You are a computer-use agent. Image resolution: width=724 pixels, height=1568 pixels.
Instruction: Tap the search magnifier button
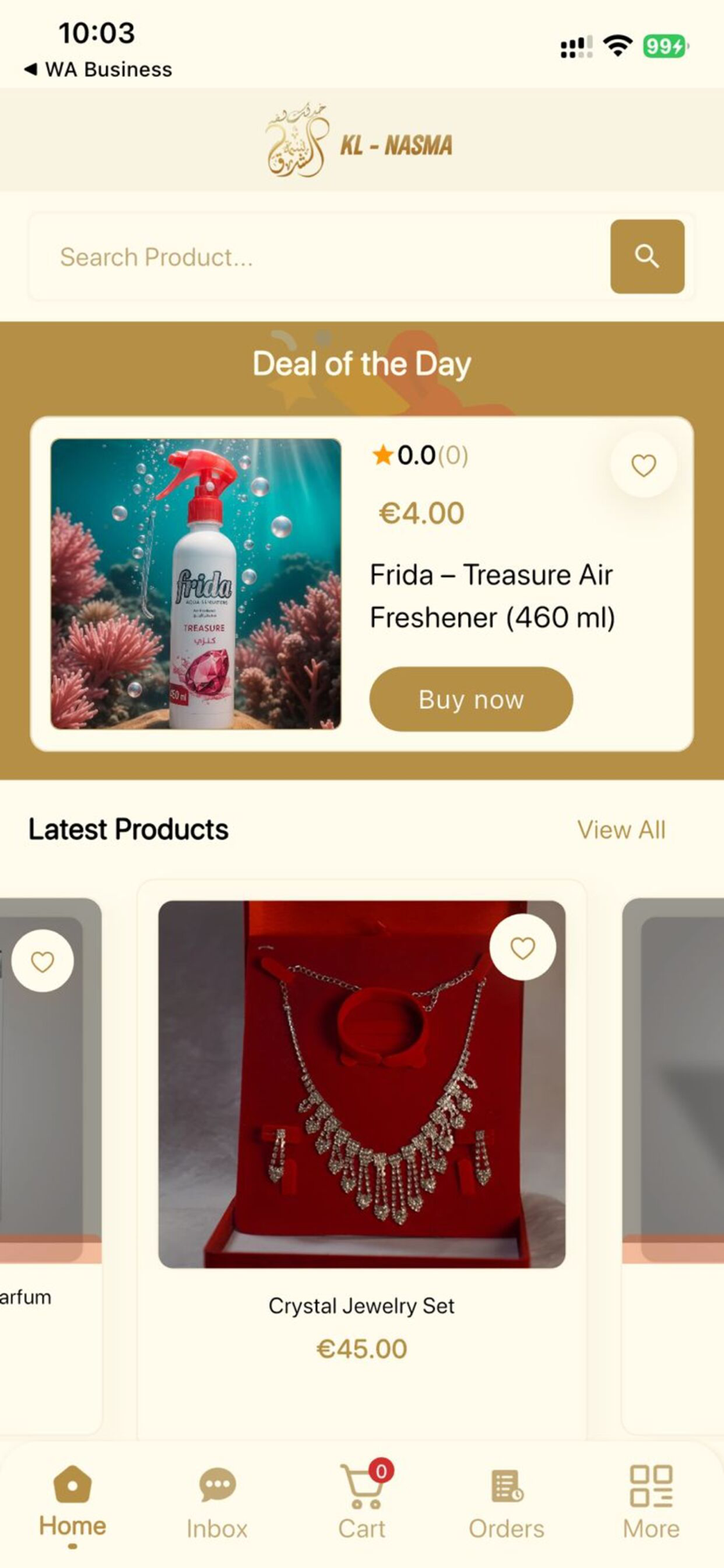tap(647, 256)
